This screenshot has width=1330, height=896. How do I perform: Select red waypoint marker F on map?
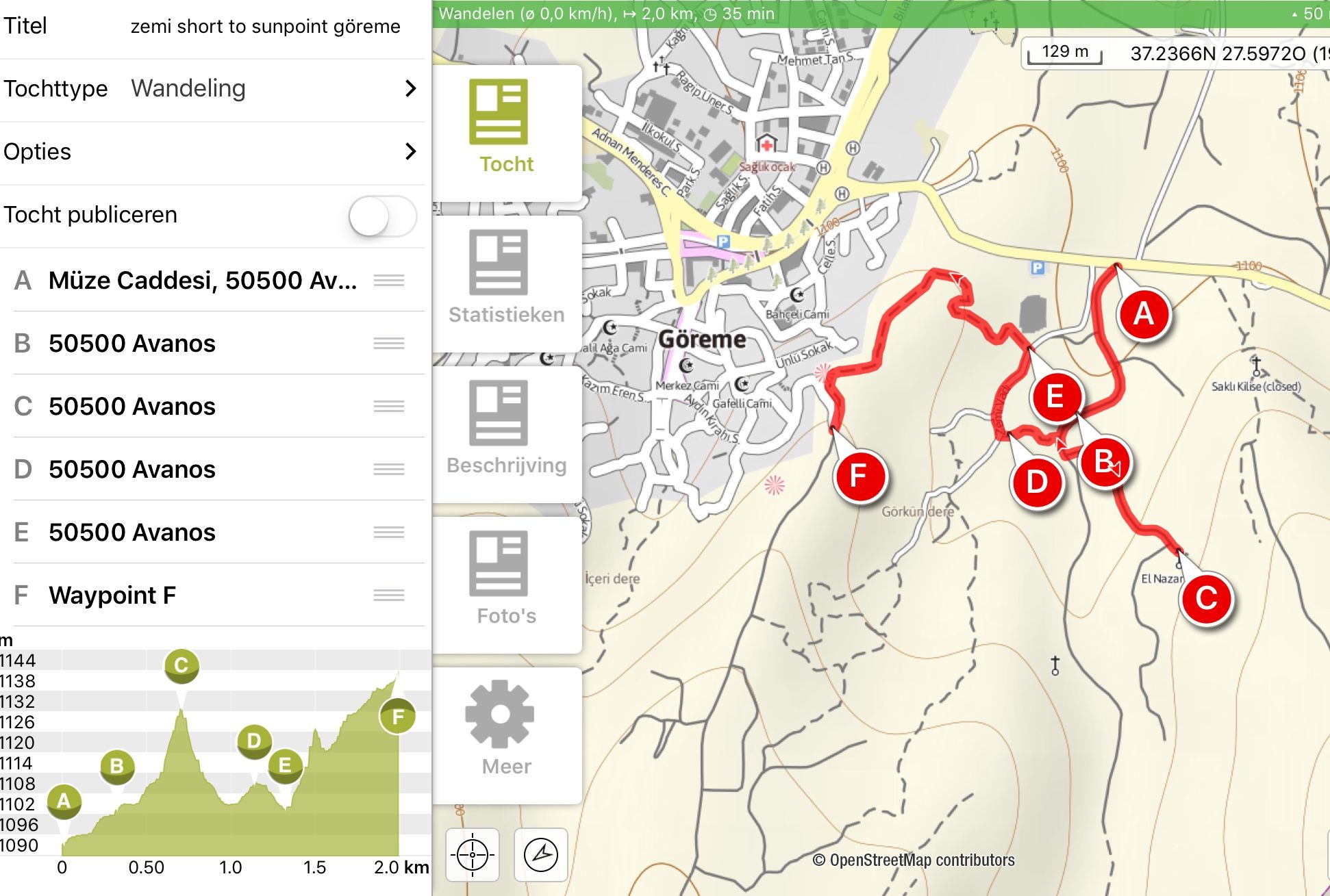(859, 476)
